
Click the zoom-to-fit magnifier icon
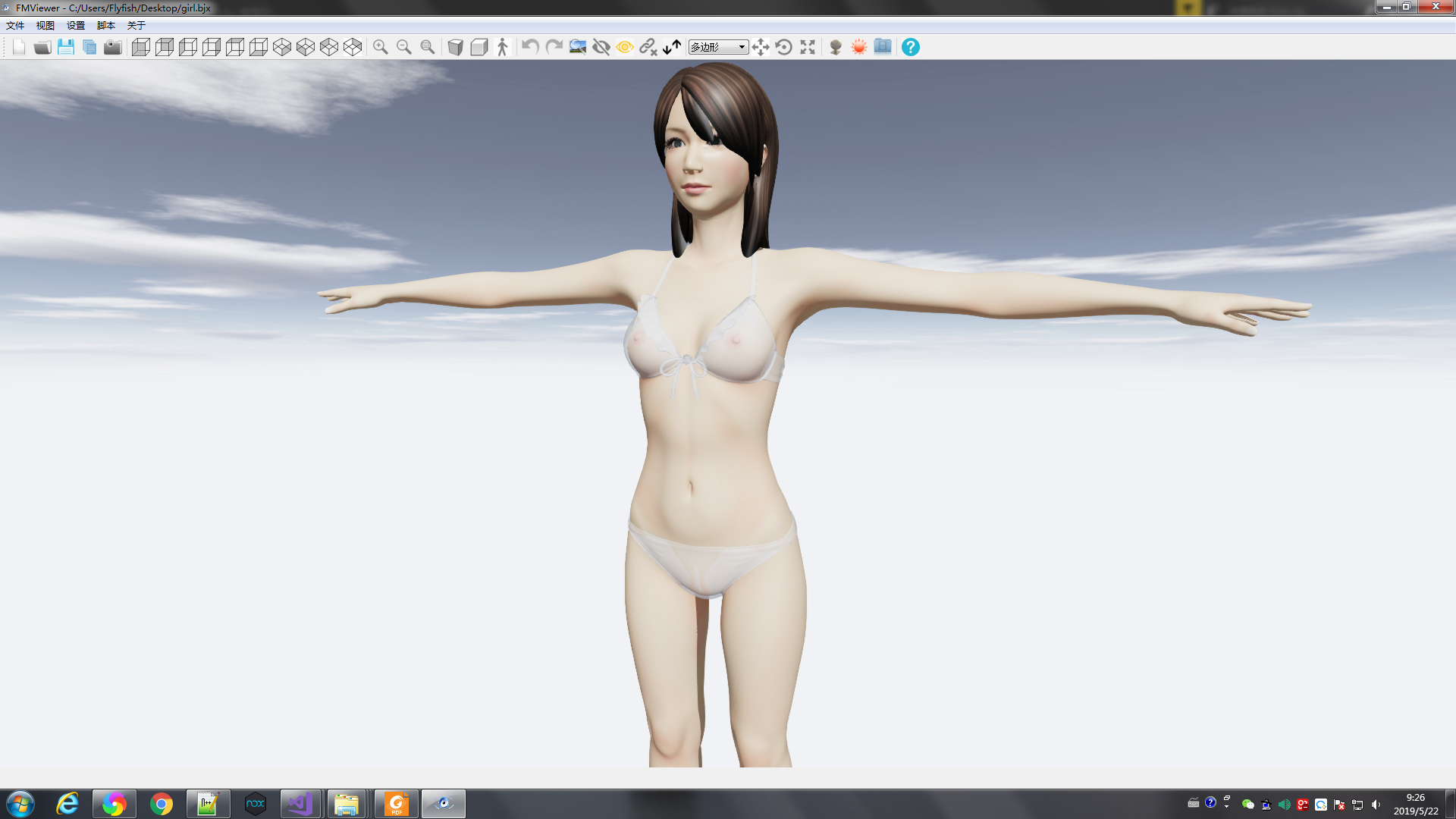click(x=428, y=47)
